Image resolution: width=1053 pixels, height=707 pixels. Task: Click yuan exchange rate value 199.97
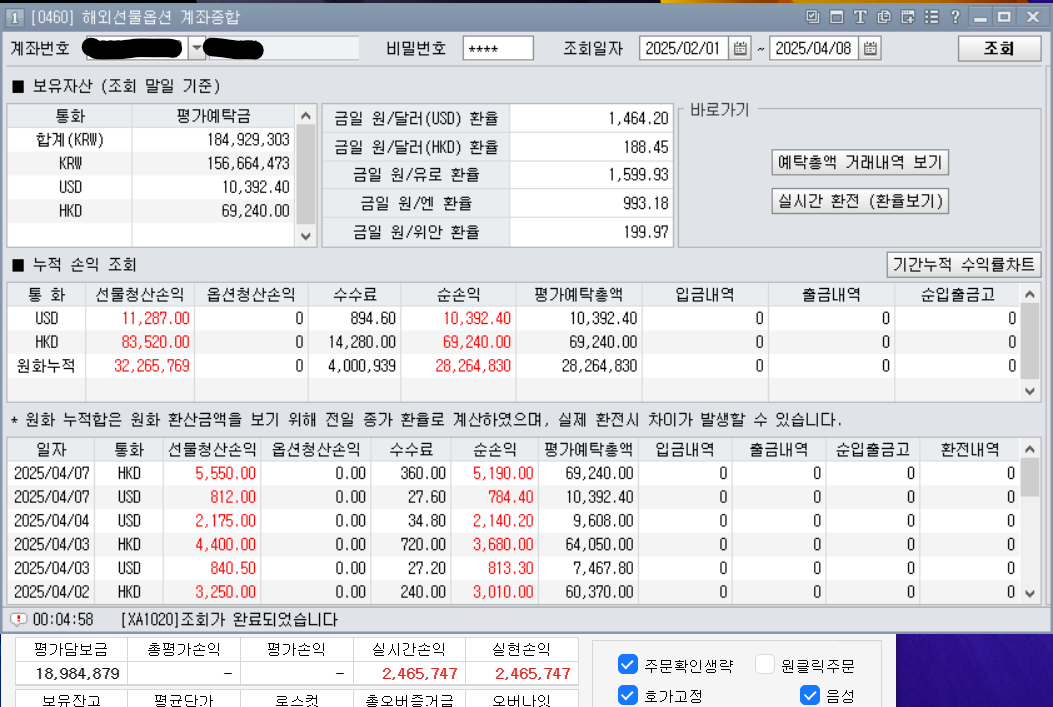[645, 232]
